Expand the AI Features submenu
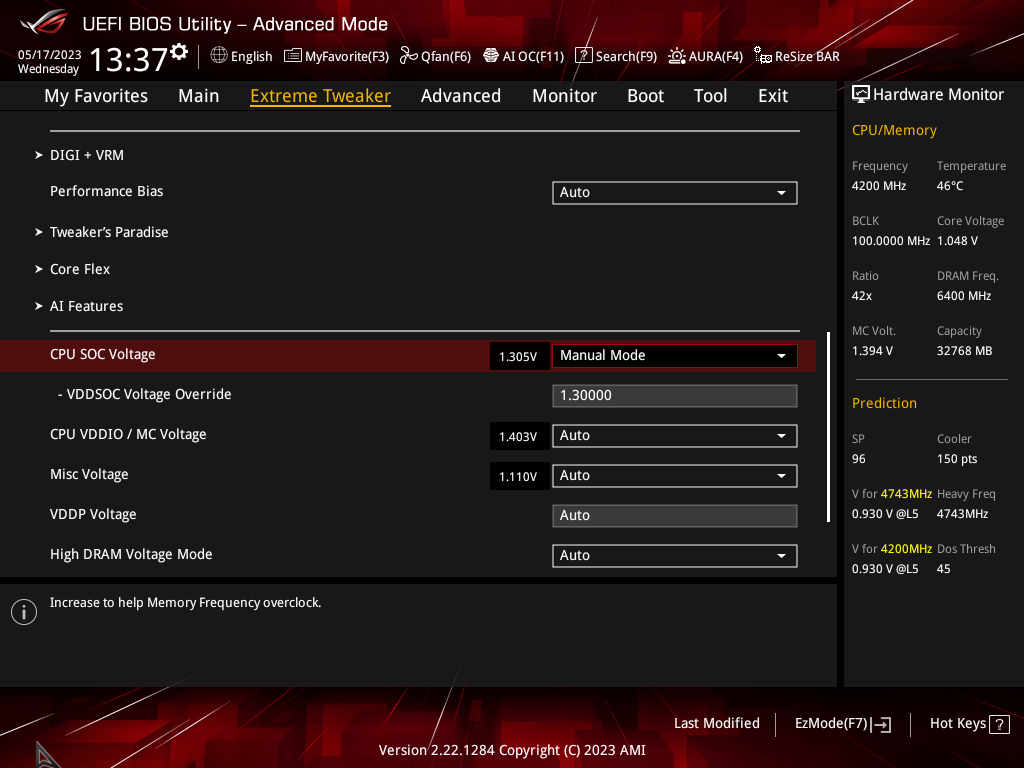This screenshot has height=768, width=1024. pos(86,306)
